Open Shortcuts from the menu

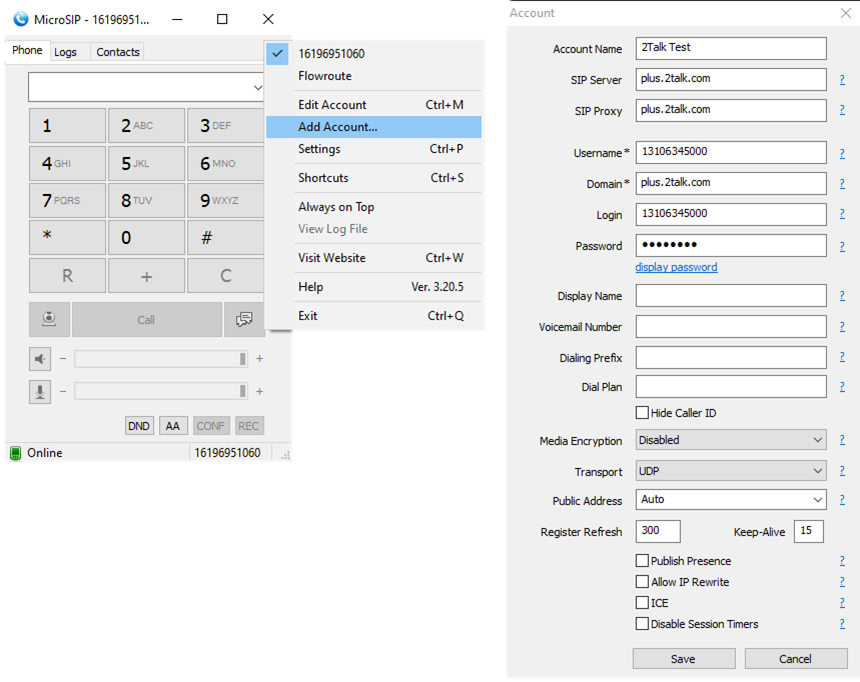pyautogui.click(x=374, y=178)
